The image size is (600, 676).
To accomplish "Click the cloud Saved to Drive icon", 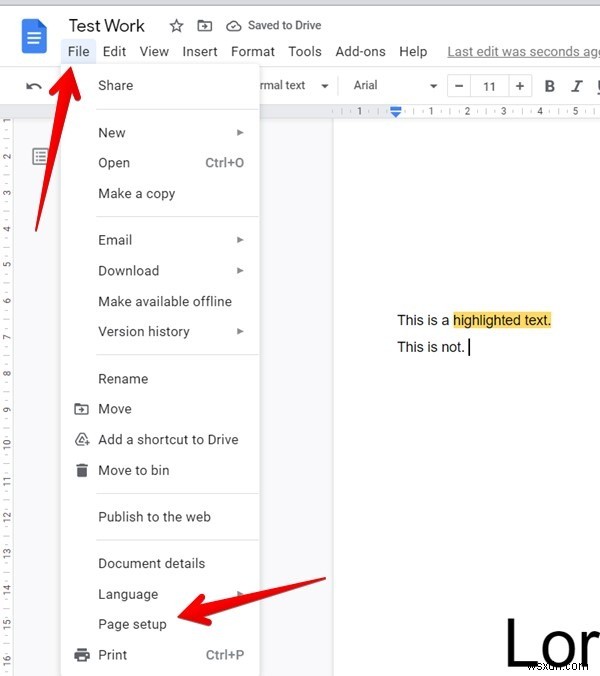I will coord(233,26).
